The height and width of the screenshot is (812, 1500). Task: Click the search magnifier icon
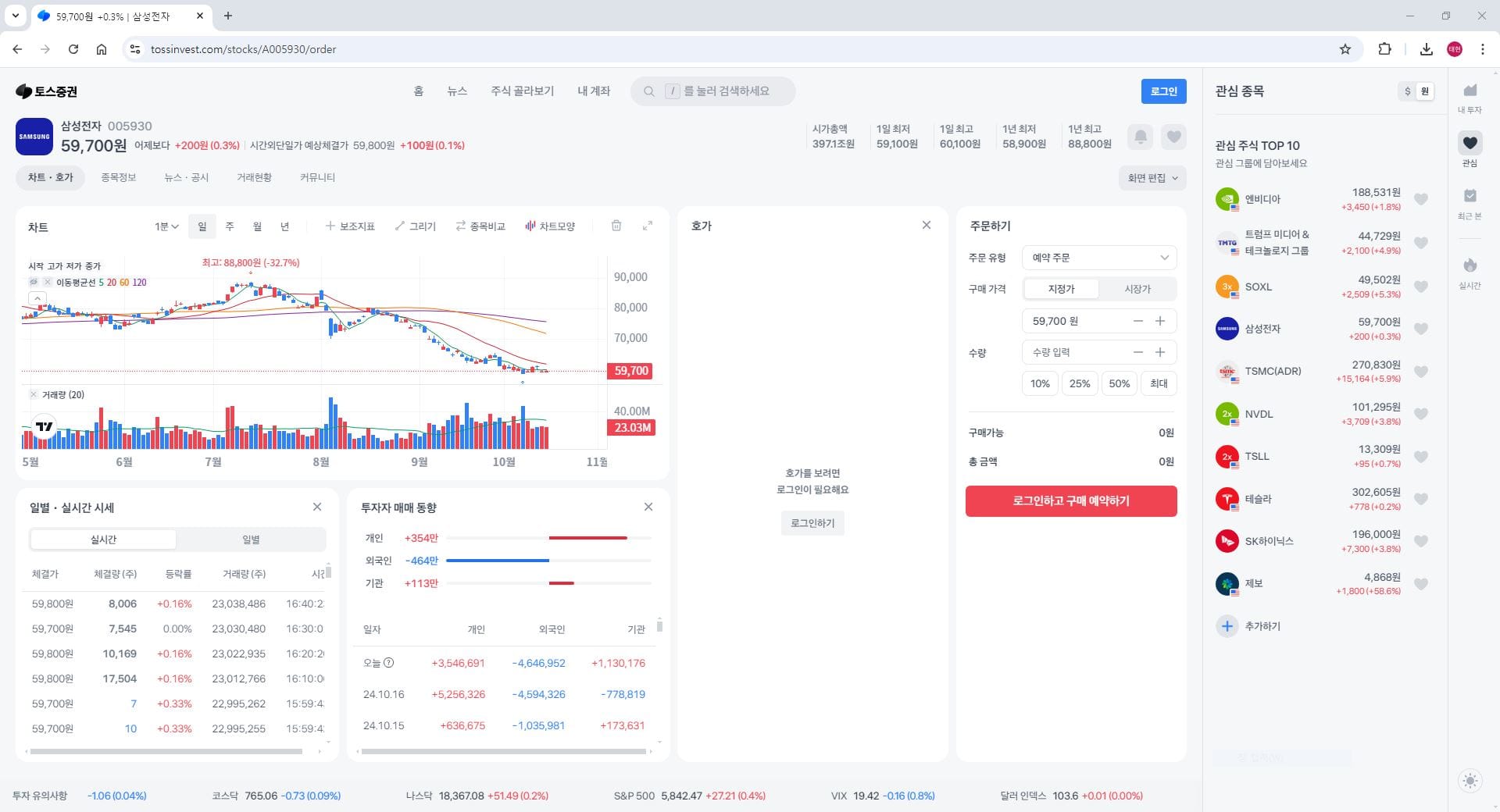pos(648,91)
